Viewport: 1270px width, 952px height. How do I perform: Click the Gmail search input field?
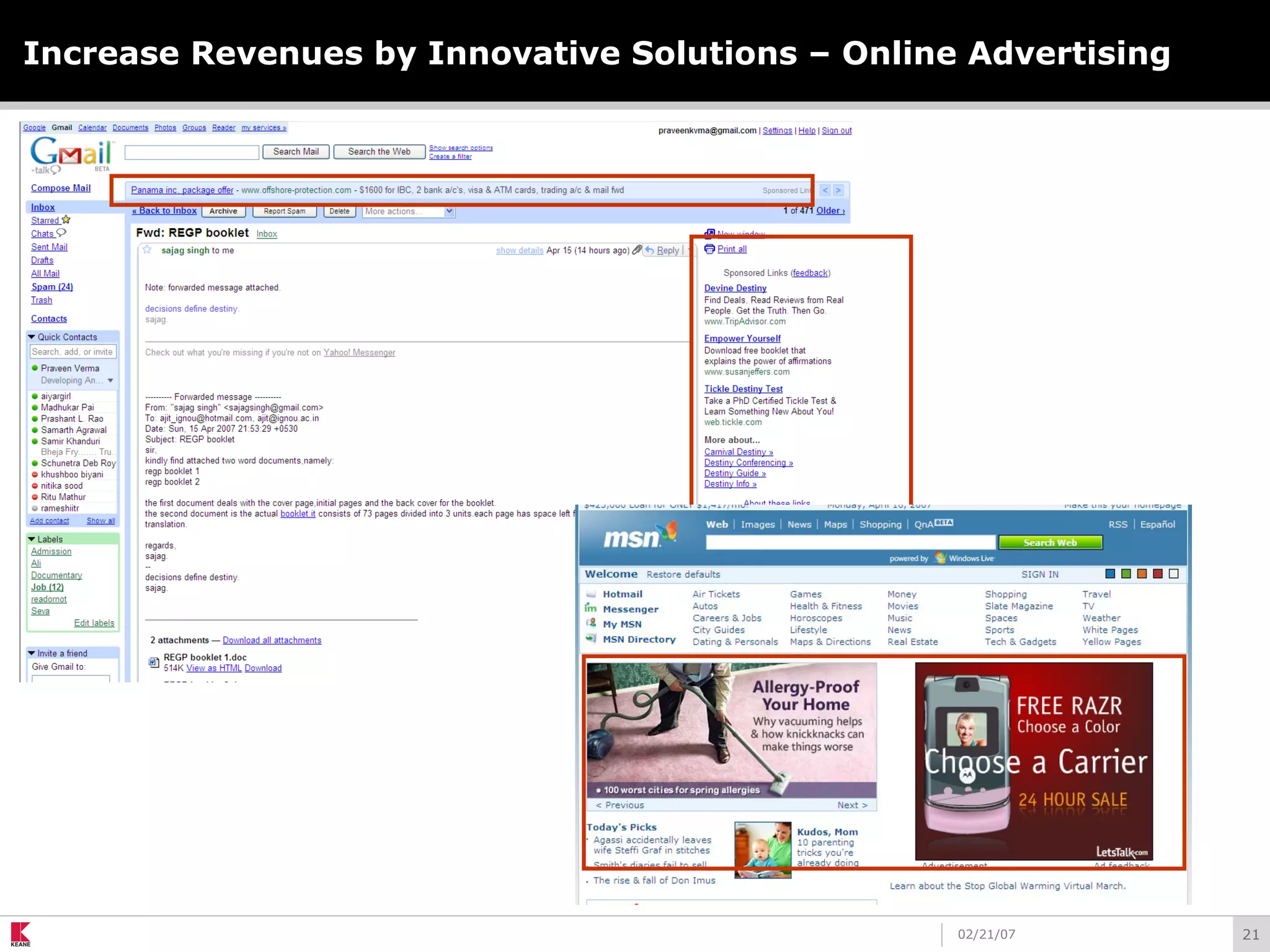pyautogui.click(x=192, y=152)
